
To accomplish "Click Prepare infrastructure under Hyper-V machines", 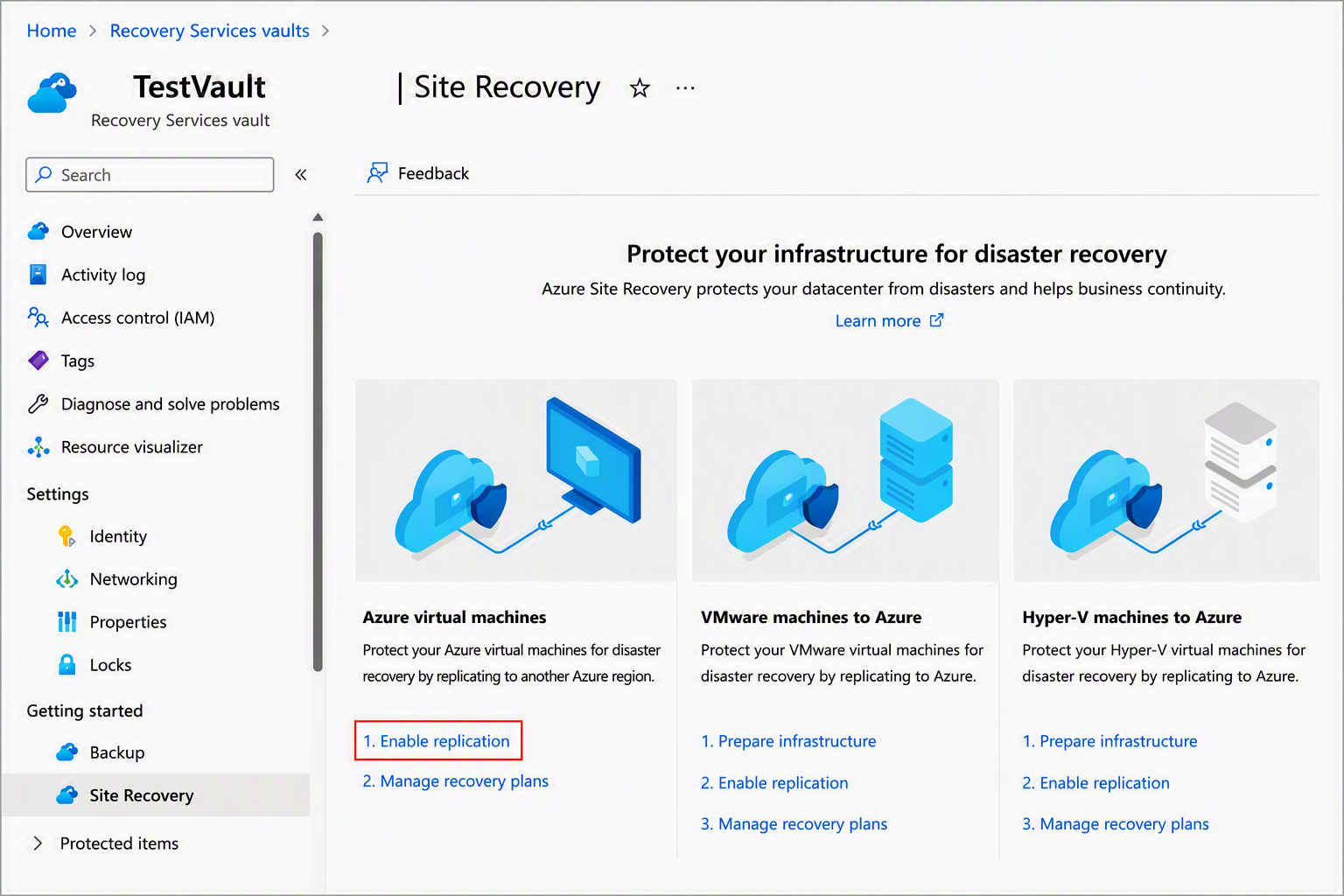I will [1109, 741].
